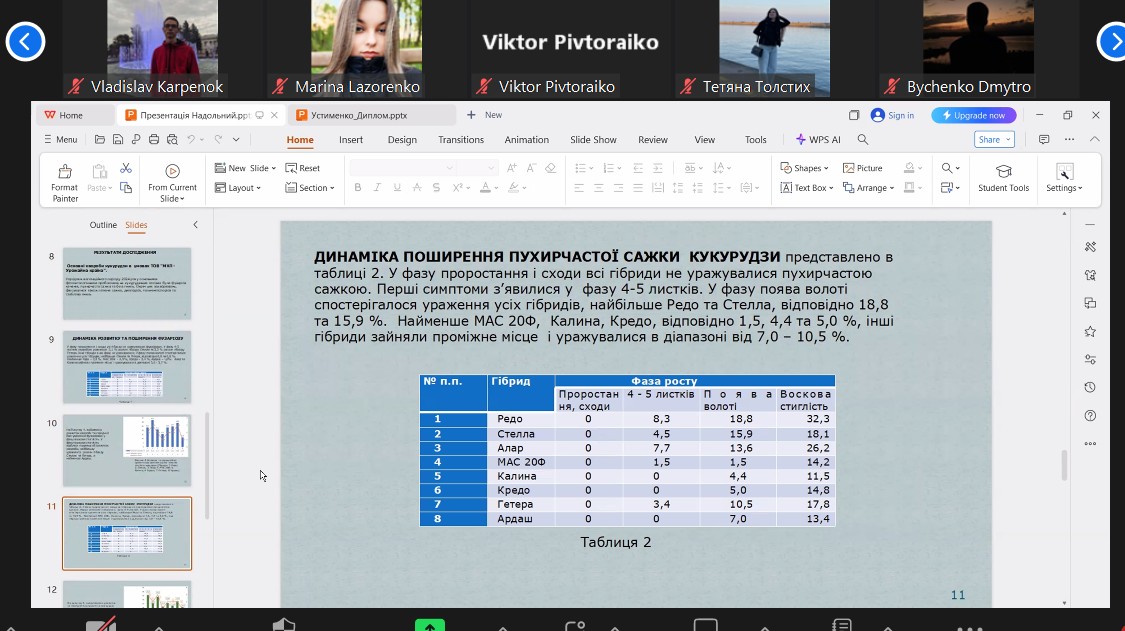
Task: Open the three-dots more options in ribbon bar
Action: tap(1070, 139)
